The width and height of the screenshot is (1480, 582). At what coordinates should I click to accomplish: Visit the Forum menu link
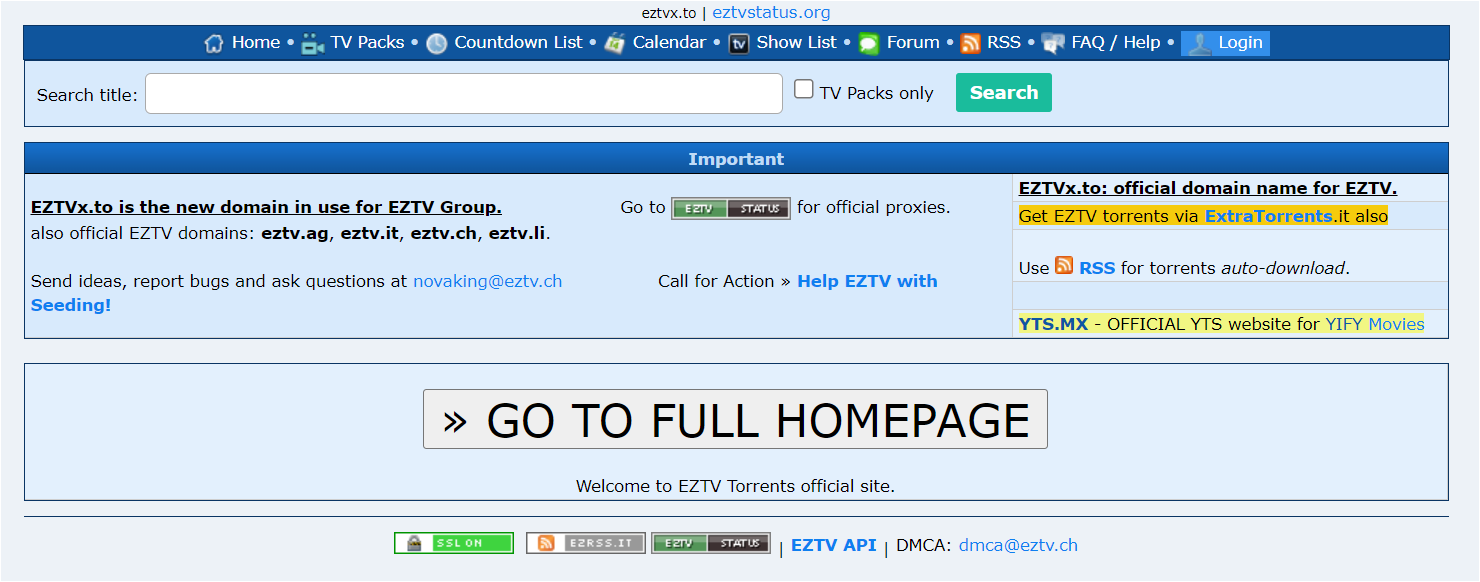tap(913, 42)
